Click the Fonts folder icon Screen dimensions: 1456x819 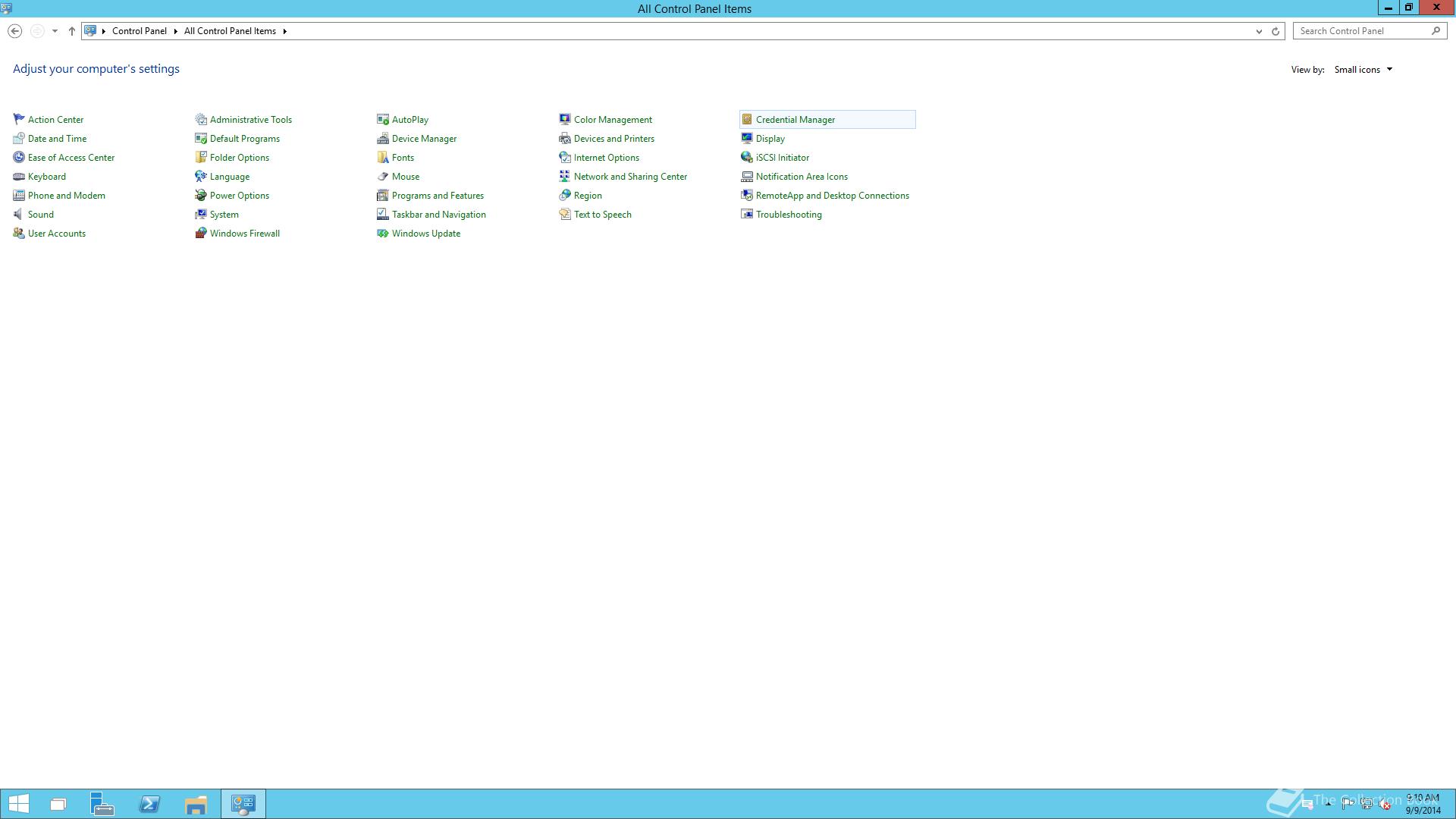click(x=383, y=157)
